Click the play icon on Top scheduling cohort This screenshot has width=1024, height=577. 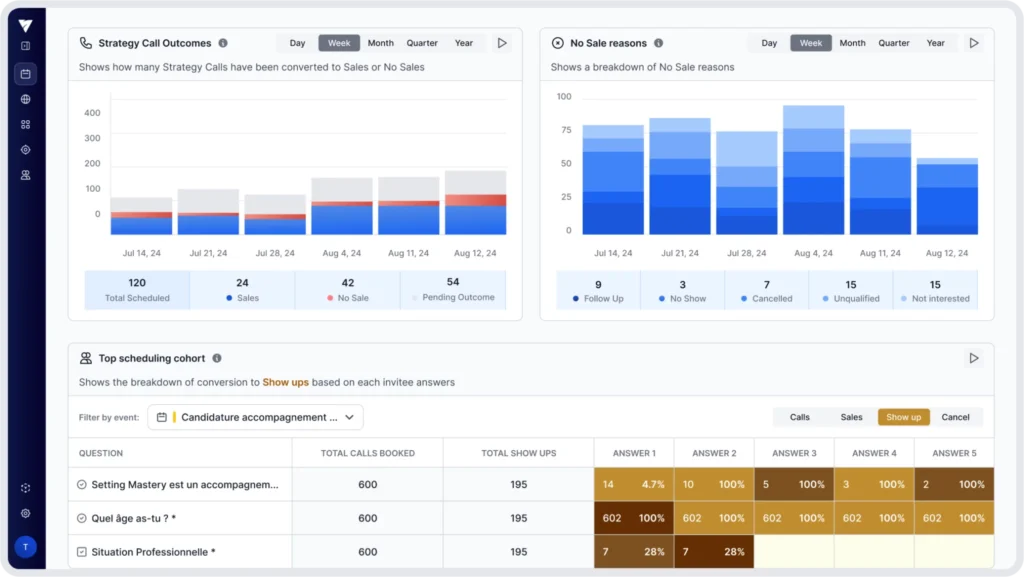[974, 358]
